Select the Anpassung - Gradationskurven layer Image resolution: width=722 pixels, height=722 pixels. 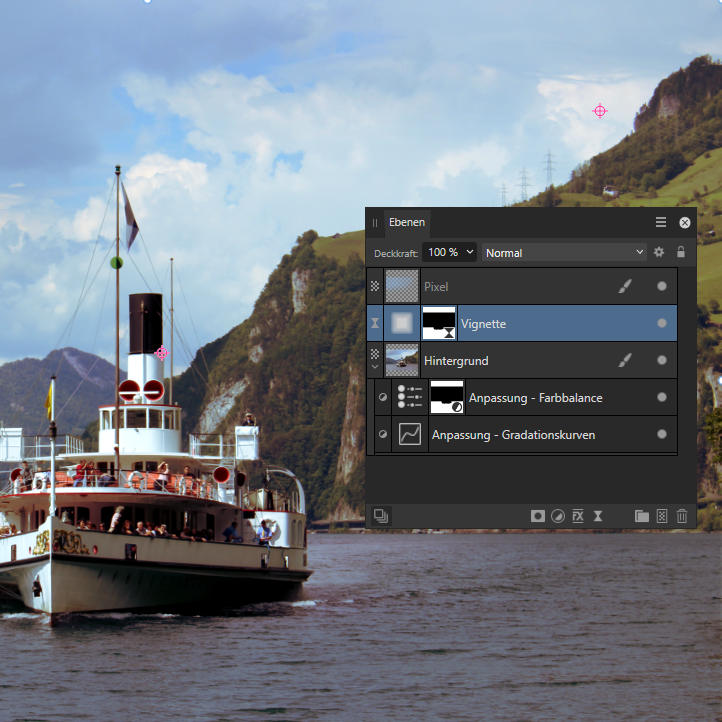[x=513, y=435]
